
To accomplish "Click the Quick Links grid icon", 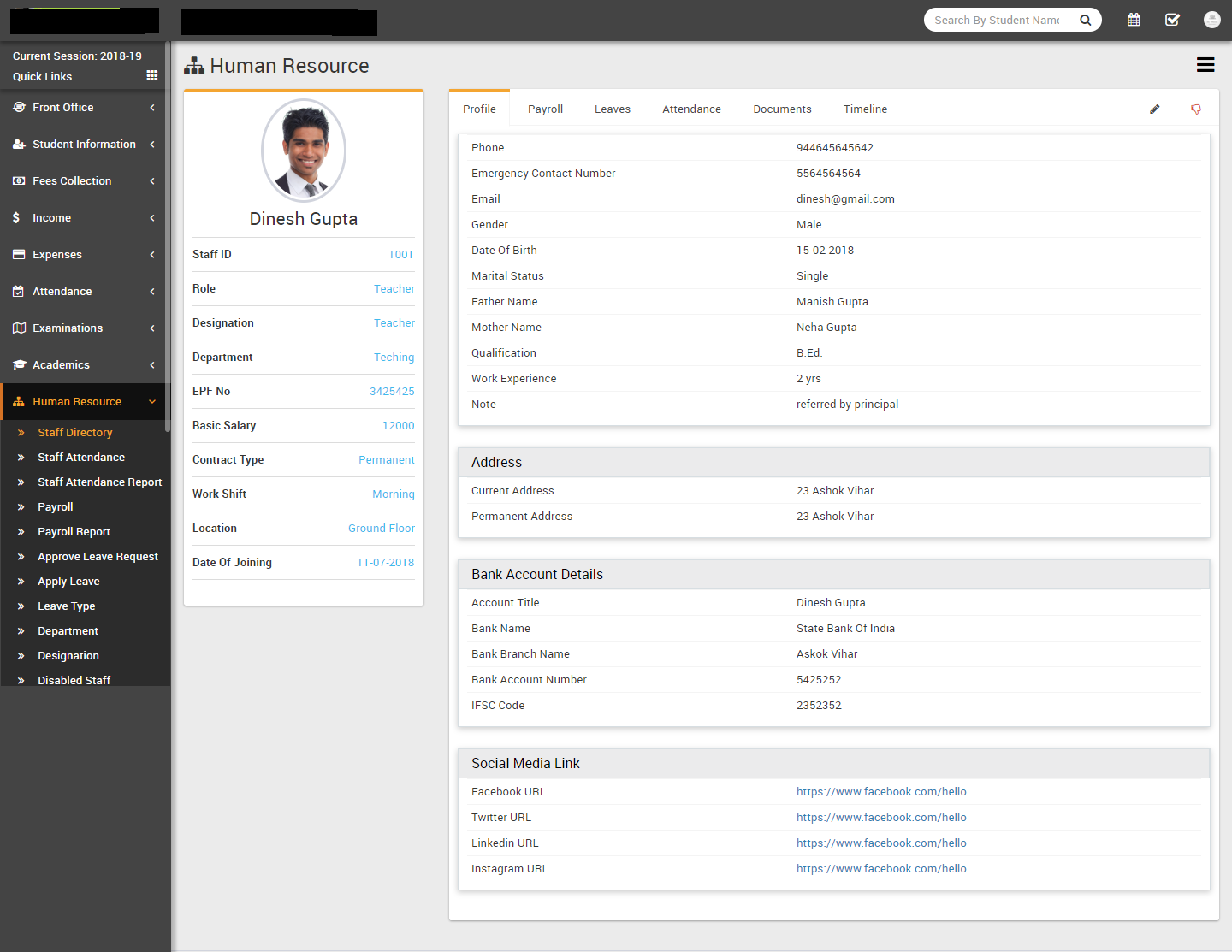I will pos(152,76).
